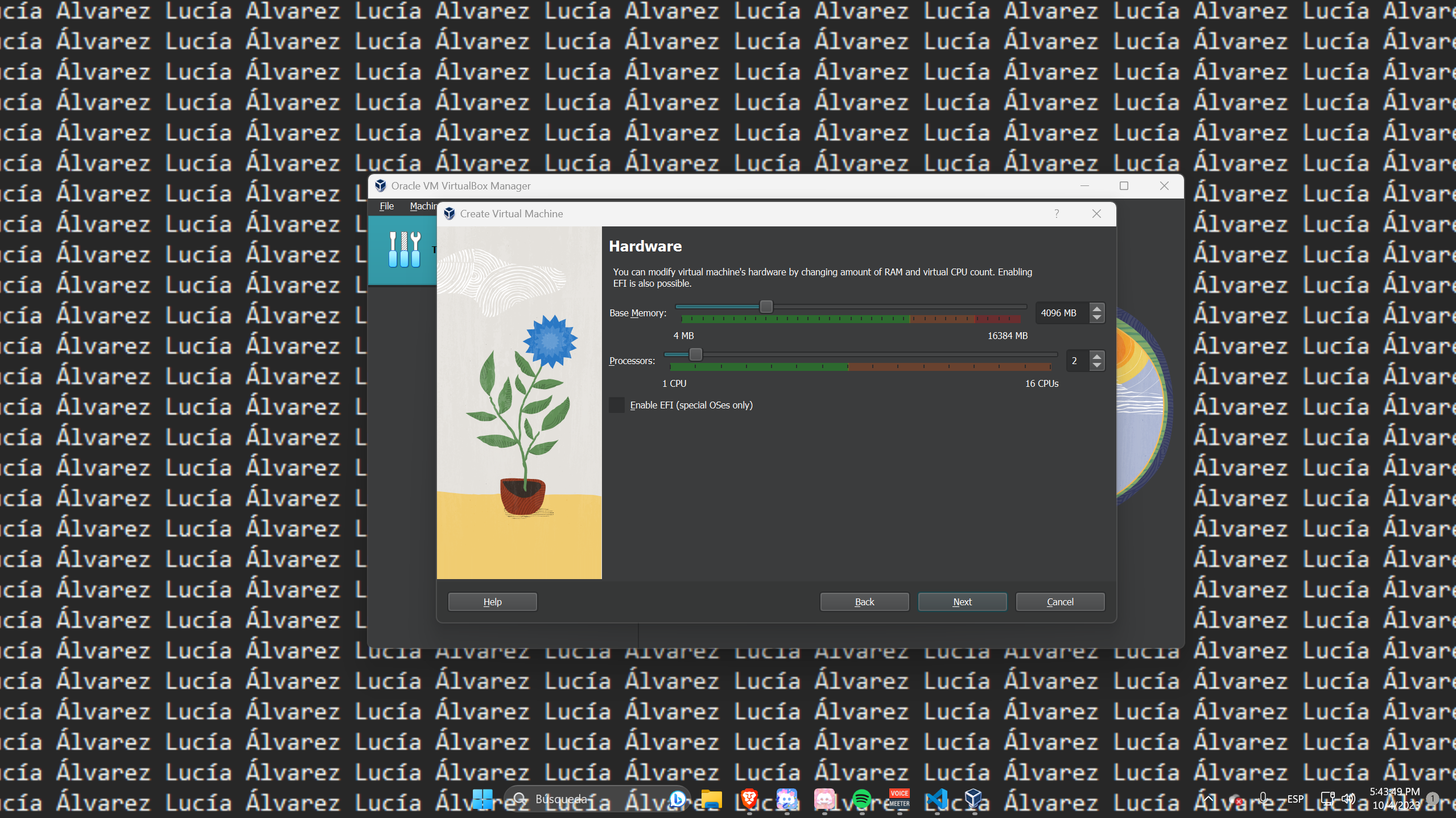The height and width of the screenshot is (818, 1456).
Task: Launch Voicemeeter from the taskbar
Action: 899,799
